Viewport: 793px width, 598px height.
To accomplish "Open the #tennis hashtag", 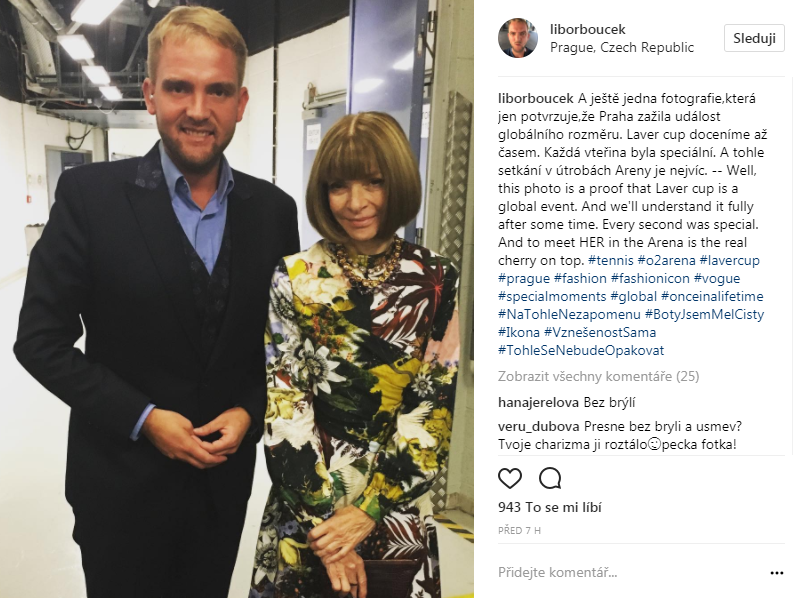I will click(x=610, y=261).
